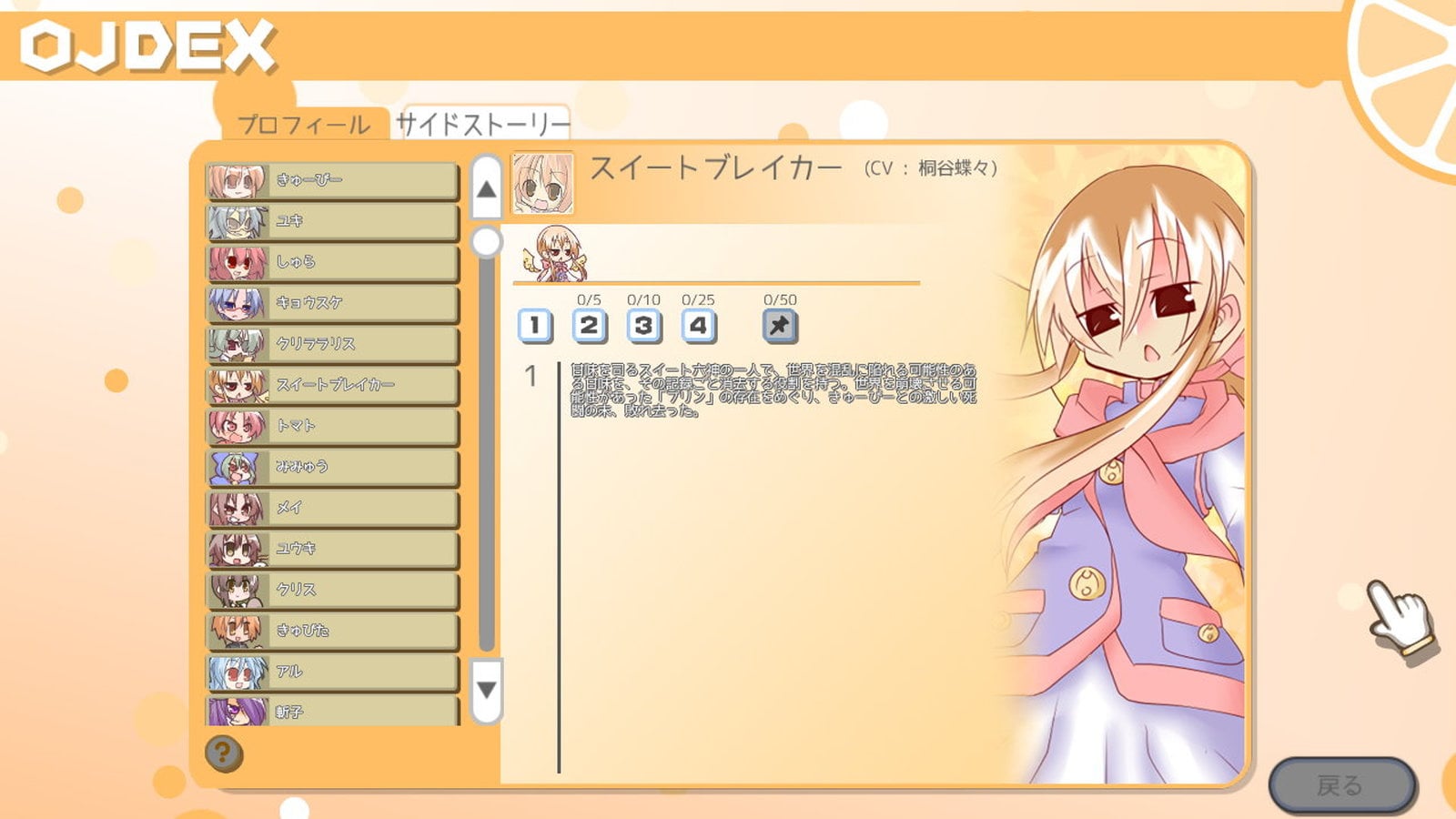Image resolution: width=1456 pixels, height=819 pixels.
Task: Select locked profile entry 4
Action: pyautogui.click(x=698, y=325)
